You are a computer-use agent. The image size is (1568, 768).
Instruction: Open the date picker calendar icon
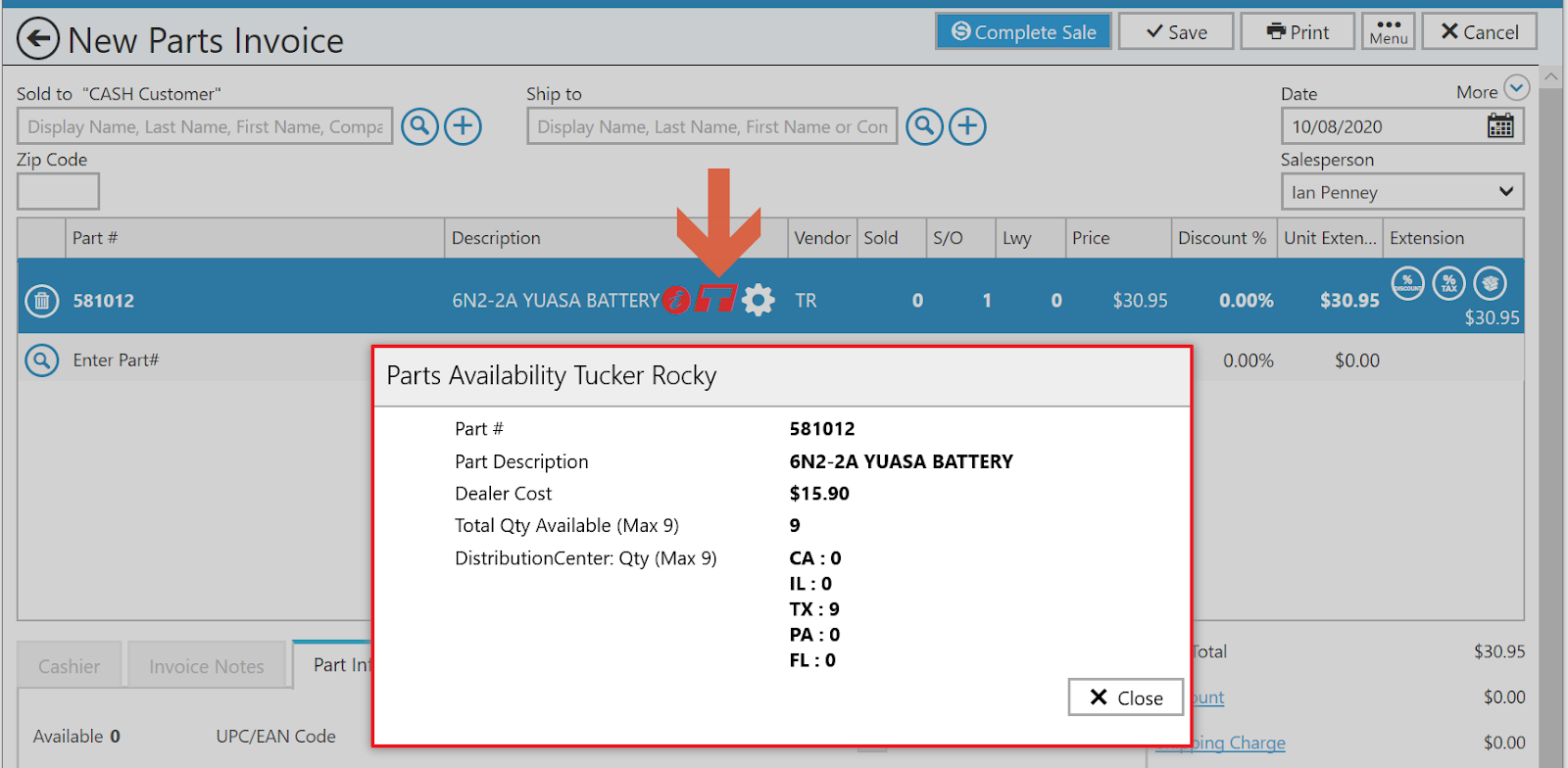tap(1500, 126)
